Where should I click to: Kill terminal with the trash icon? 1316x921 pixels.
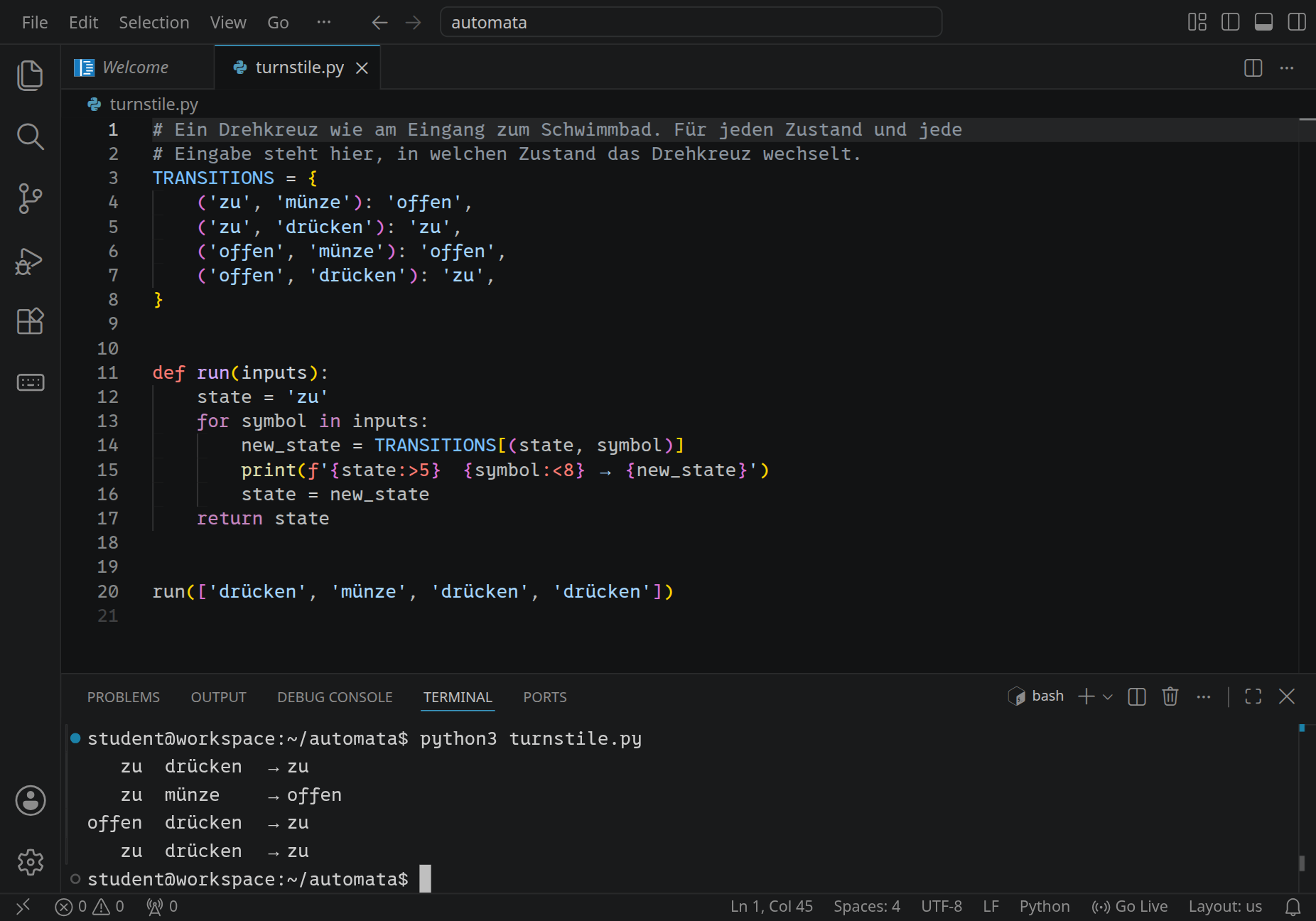click(x=1170, y=696)
